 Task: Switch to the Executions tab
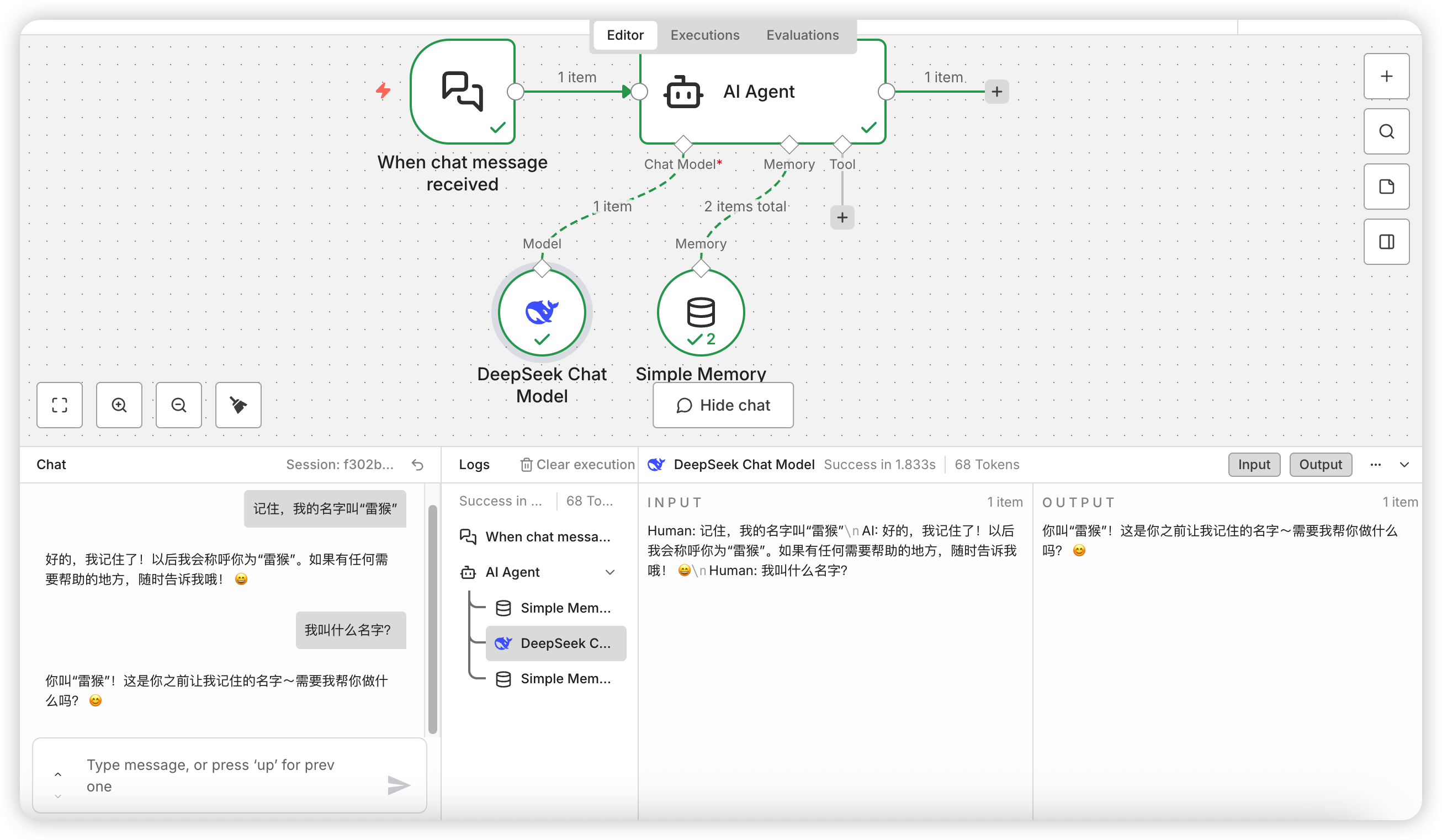tap(704, 35)
